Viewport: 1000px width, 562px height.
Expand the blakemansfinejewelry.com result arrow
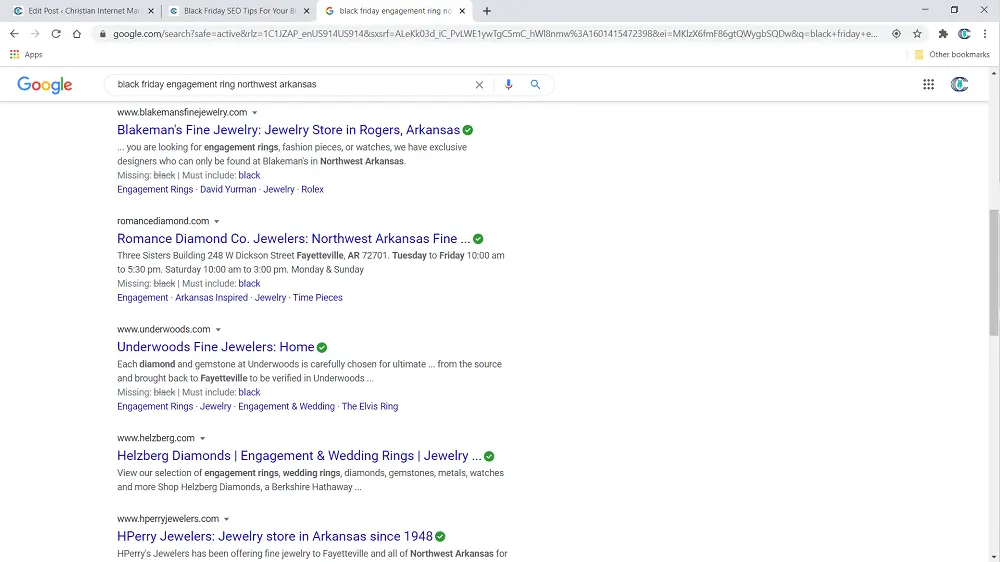coord(254,113)
